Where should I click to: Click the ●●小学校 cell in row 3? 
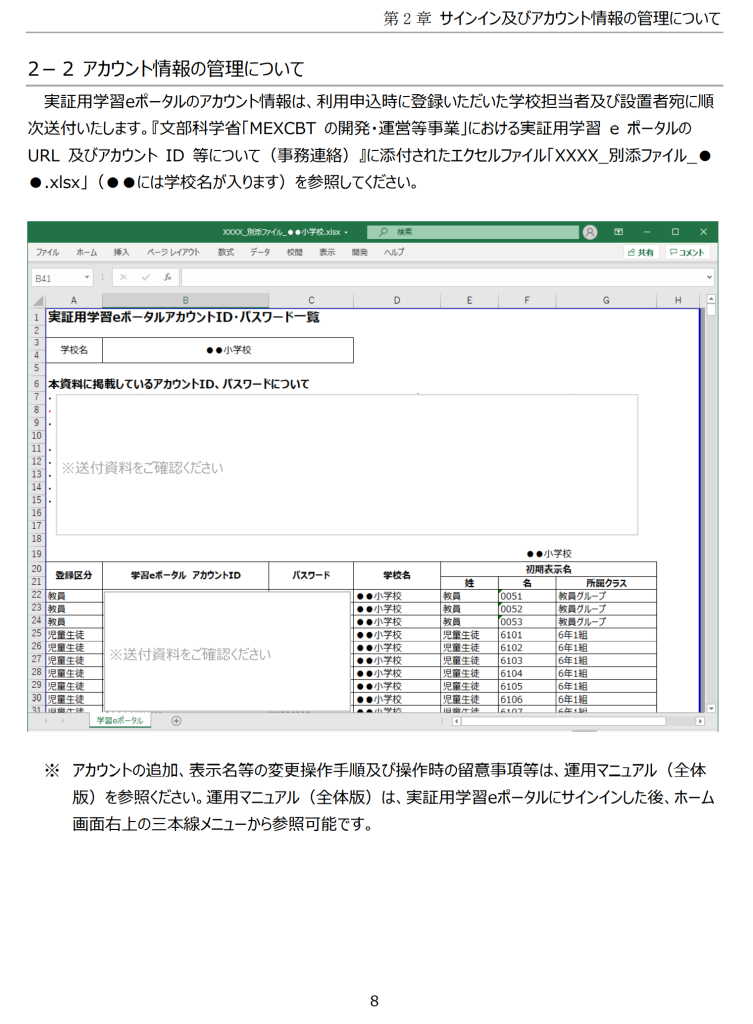pos(228,350)
